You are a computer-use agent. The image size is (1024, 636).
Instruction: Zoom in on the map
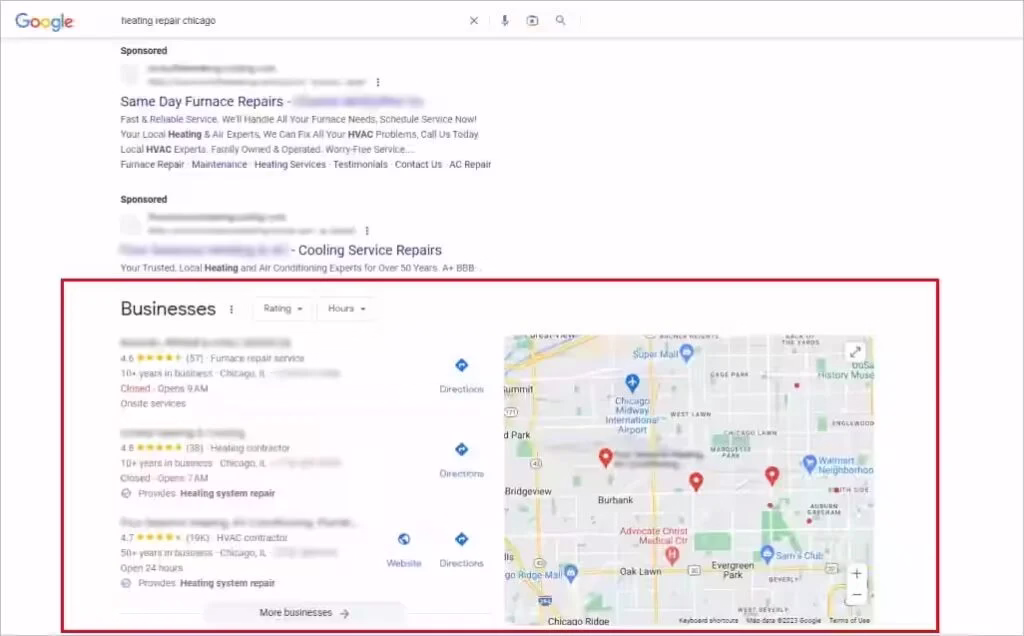[x=856, y=574]
